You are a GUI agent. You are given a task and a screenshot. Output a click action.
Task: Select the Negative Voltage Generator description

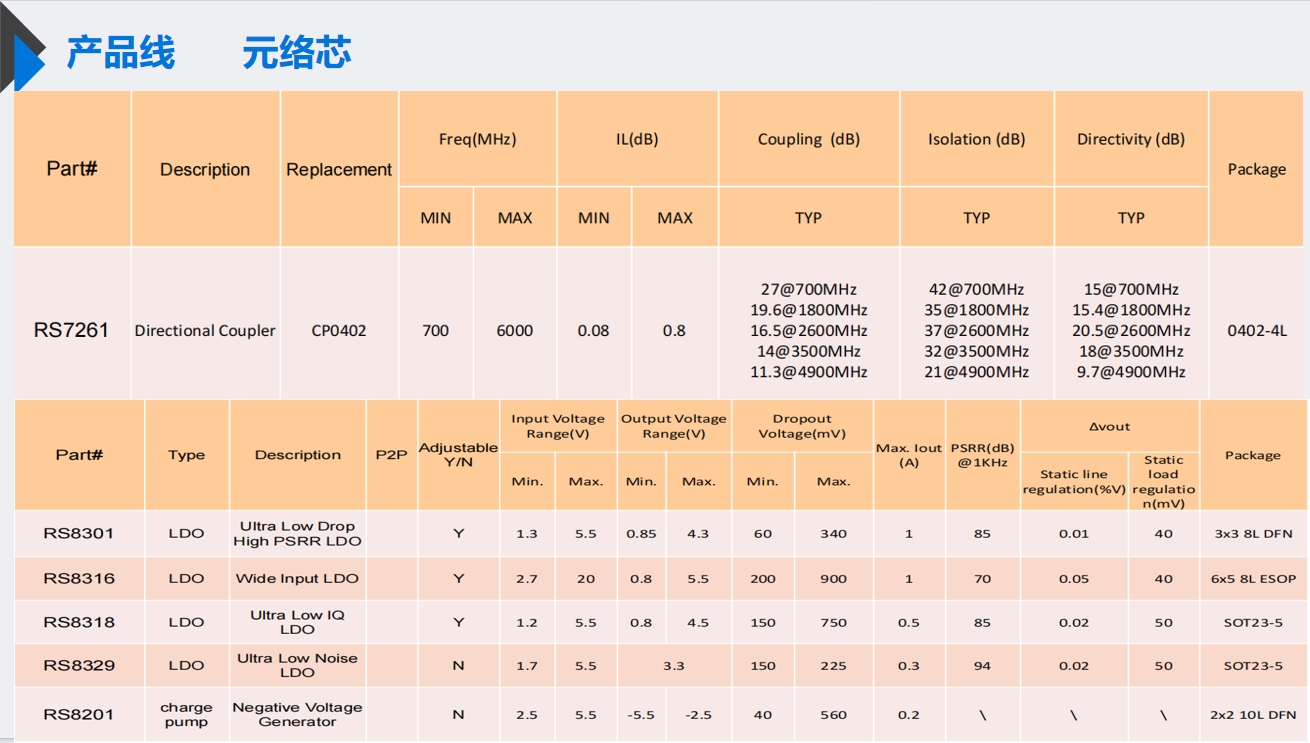[297, 715]
